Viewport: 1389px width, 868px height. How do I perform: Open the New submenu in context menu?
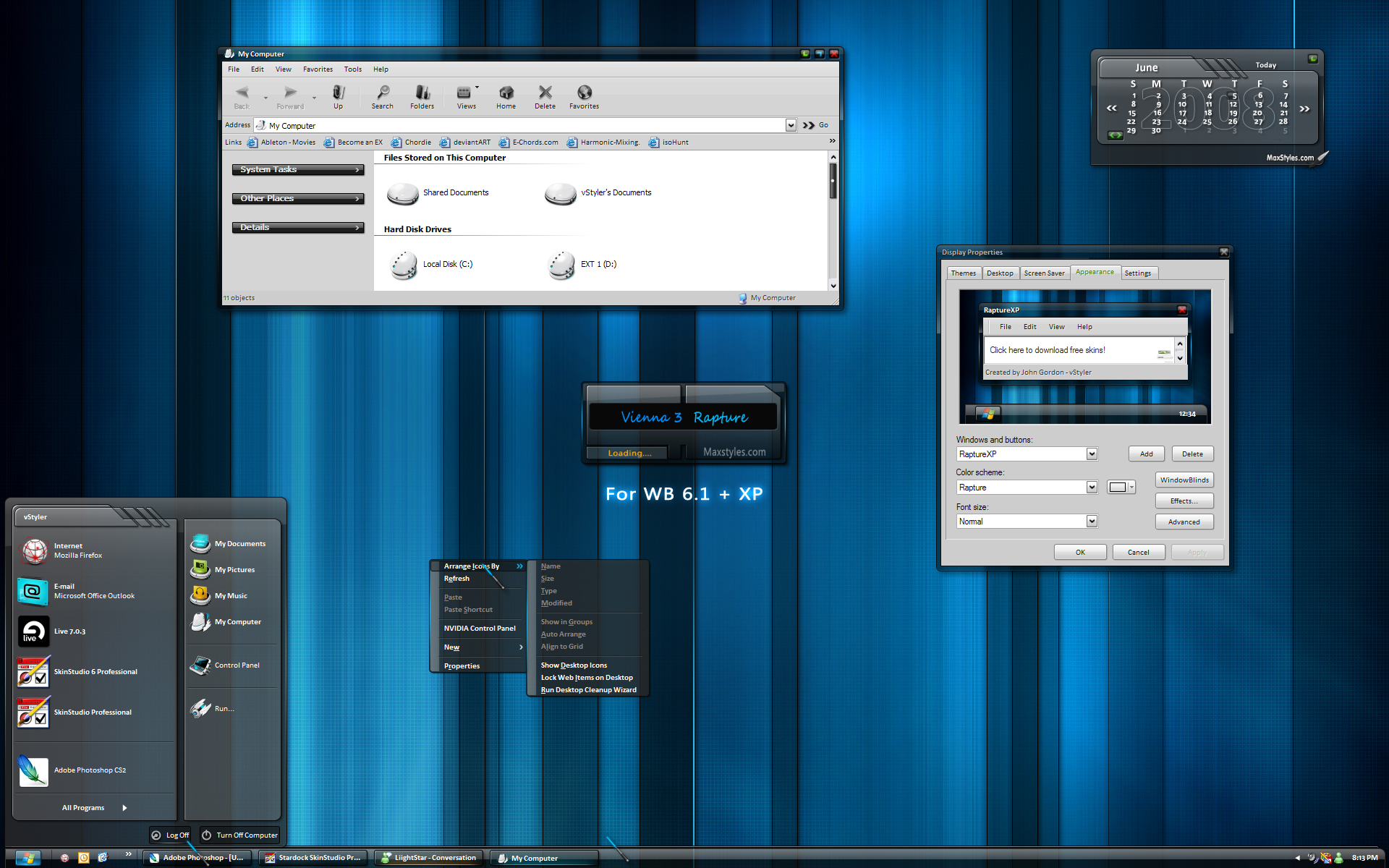pyautogui.click(x=478, y=647)
